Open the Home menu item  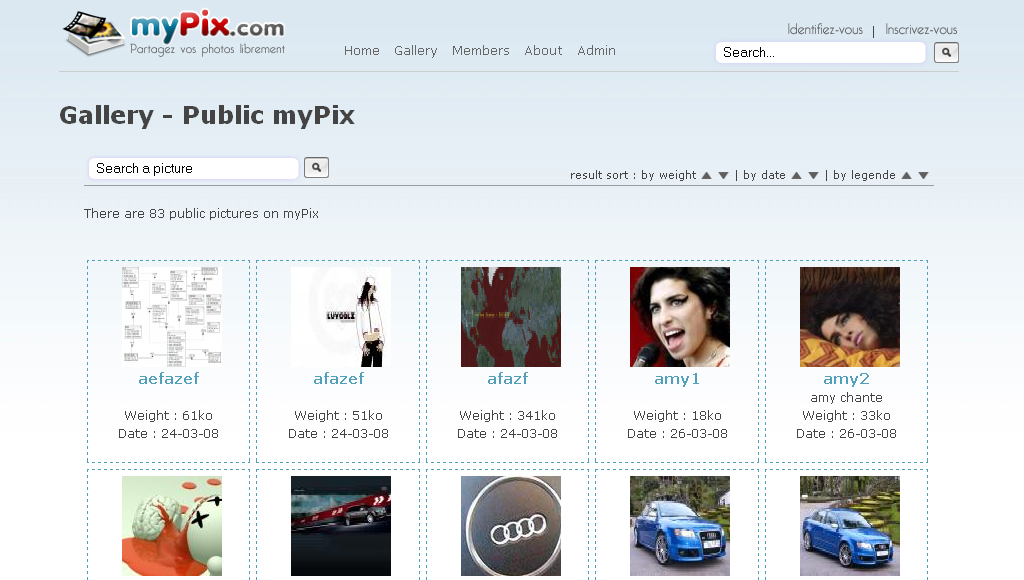(x=362, y=50)
